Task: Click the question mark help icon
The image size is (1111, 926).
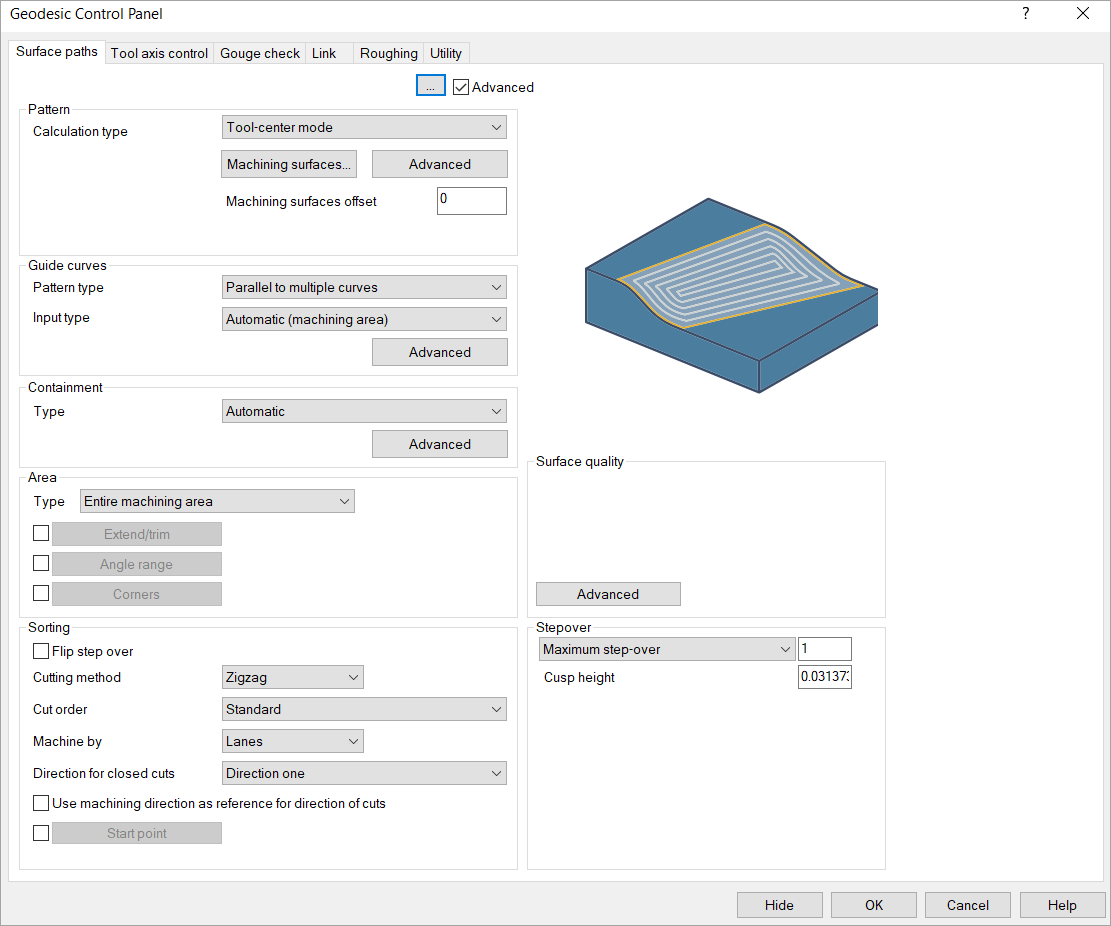Action: (1025, 14)
